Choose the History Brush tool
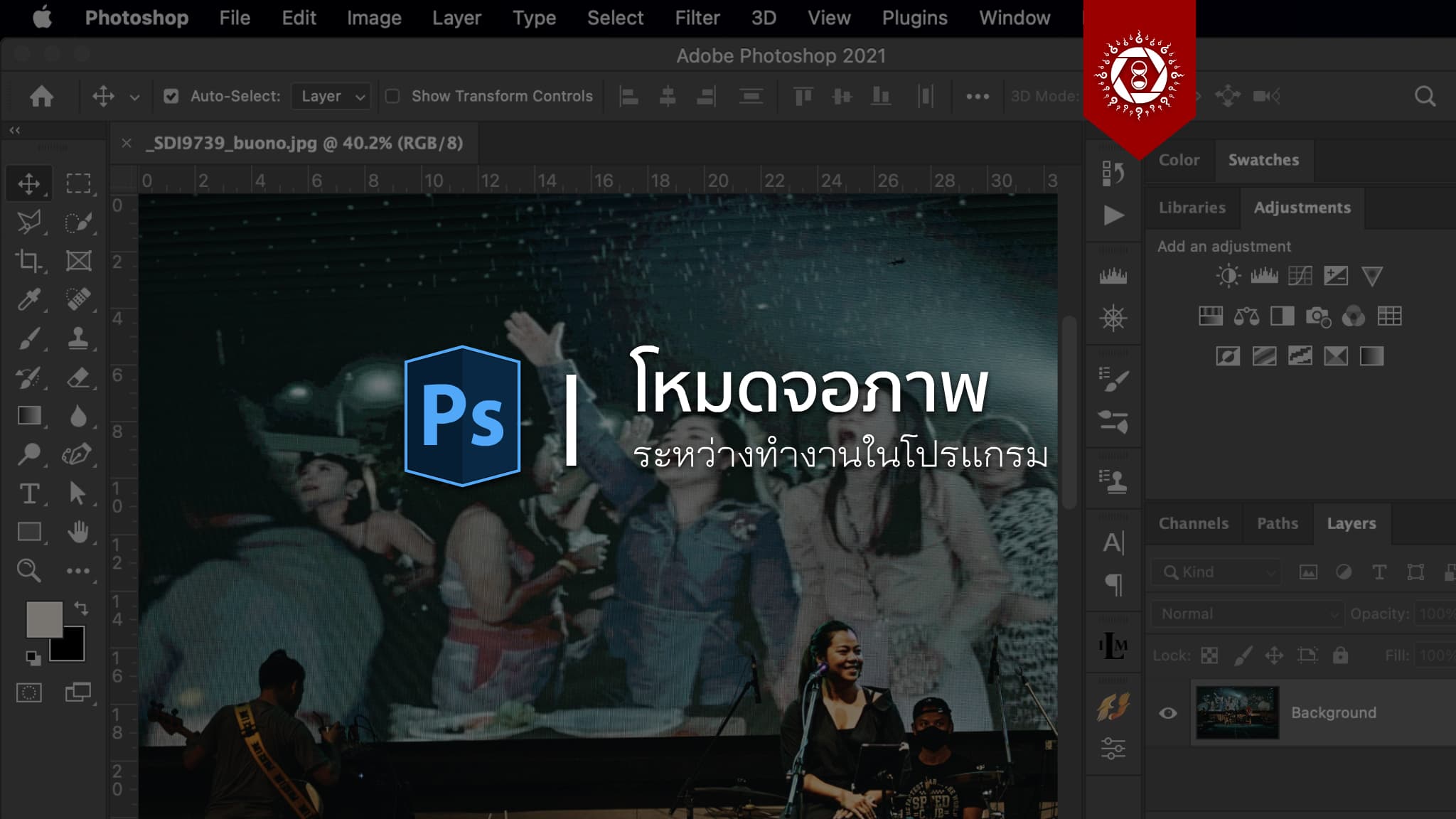1456x819 pixels. tap(28, 378)
